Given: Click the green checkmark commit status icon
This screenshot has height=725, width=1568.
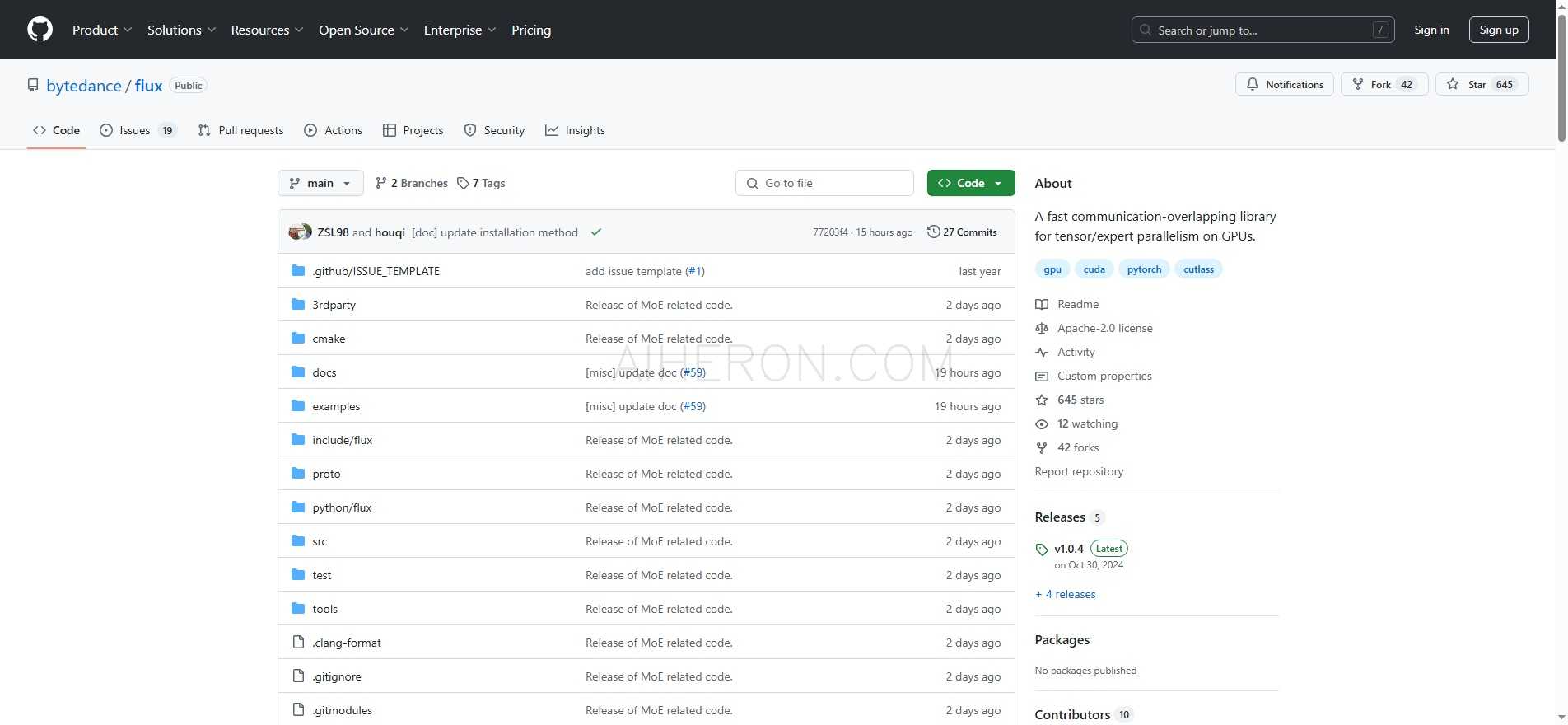Looking at the screenshot, I should (596, 232).
